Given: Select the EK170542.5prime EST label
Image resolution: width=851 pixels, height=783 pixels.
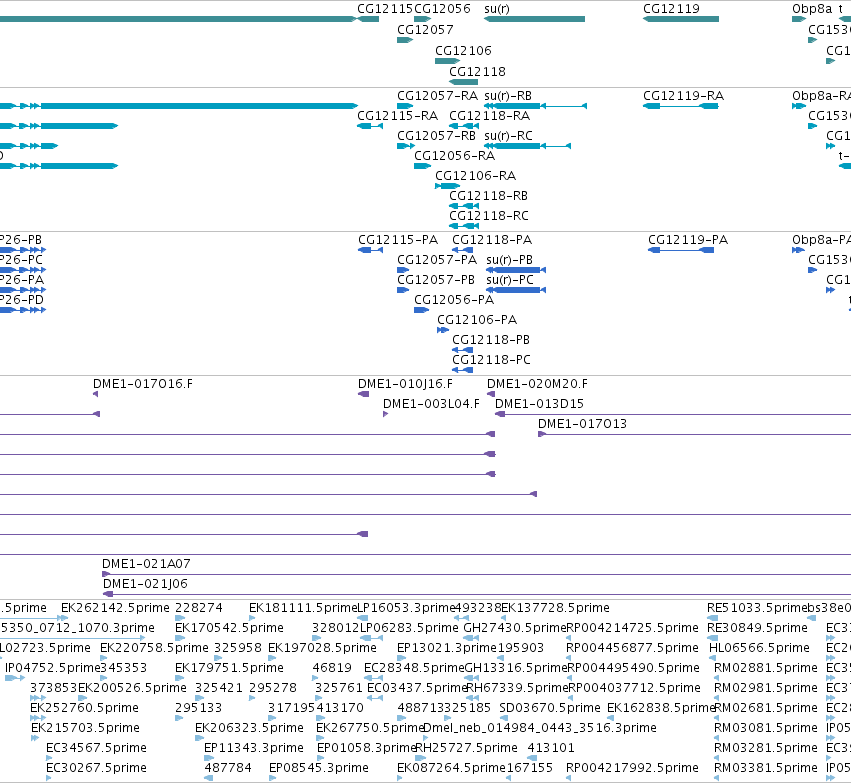Looking at the screenshot, I should coord(229,628).
